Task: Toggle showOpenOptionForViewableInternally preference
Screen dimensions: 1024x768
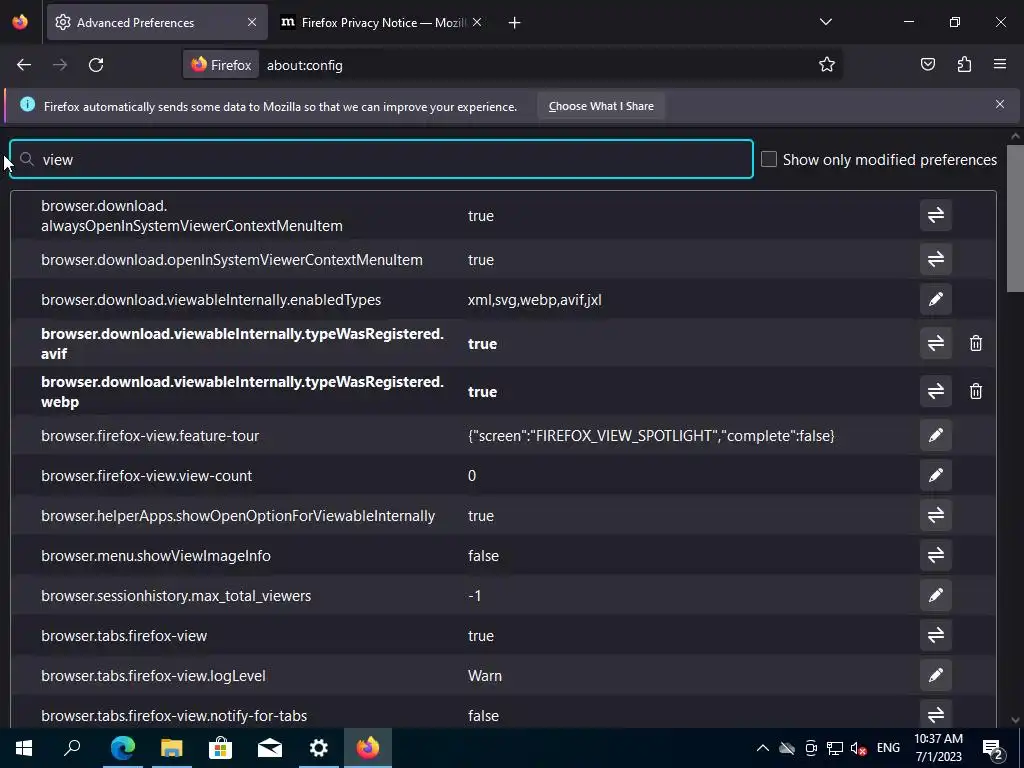Action: 935,515
